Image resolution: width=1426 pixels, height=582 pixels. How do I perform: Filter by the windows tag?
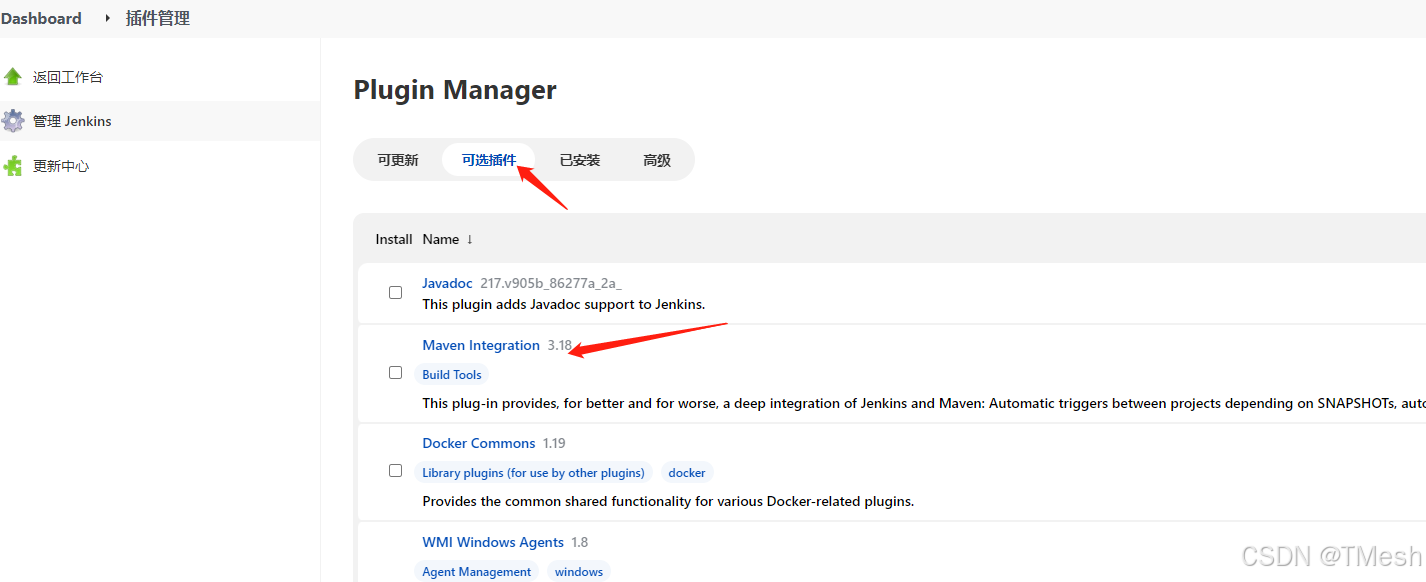[579, 572]
